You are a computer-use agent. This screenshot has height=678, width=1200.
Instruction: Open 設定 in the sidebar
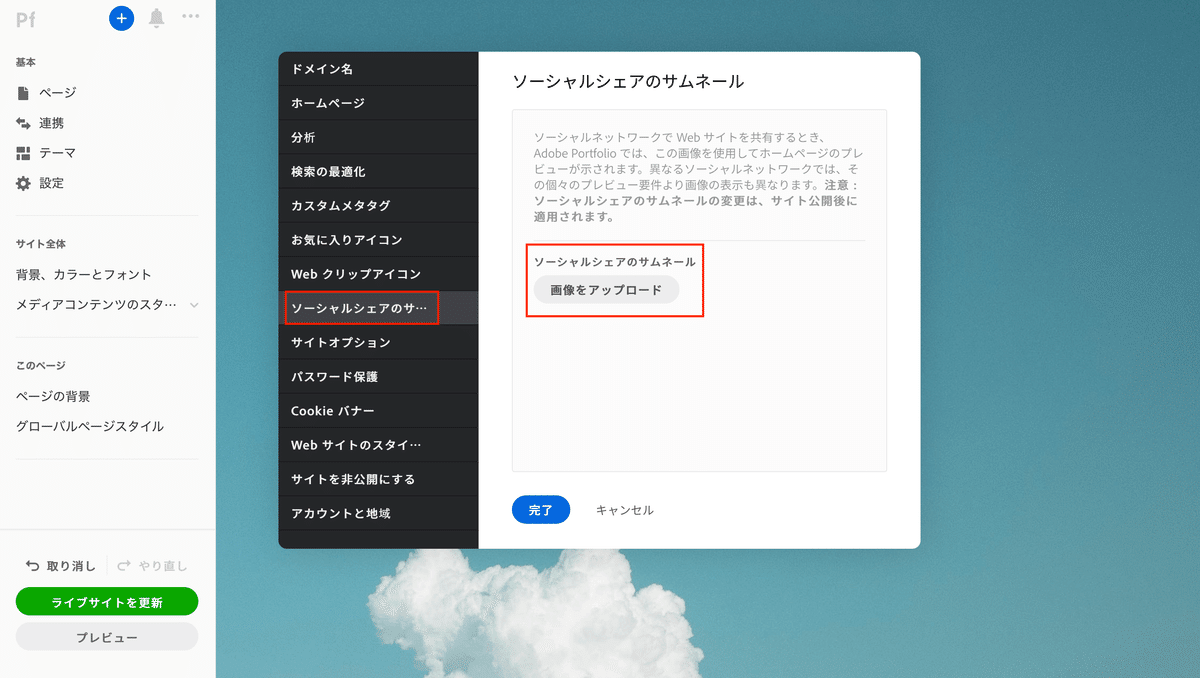(x=52, y=183)
